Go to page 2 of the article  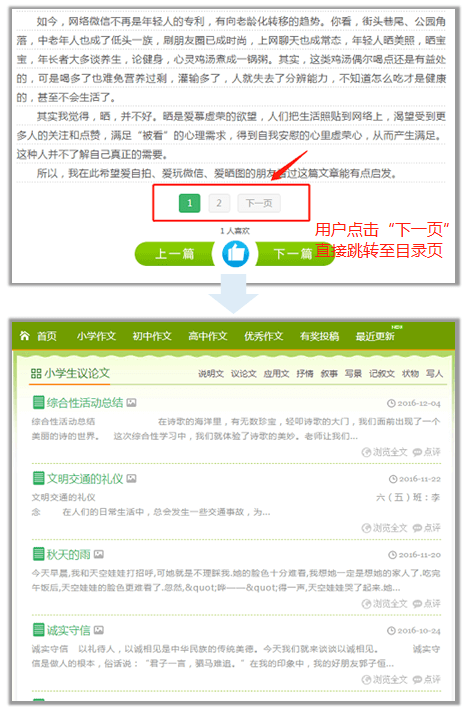click(219, 203)
